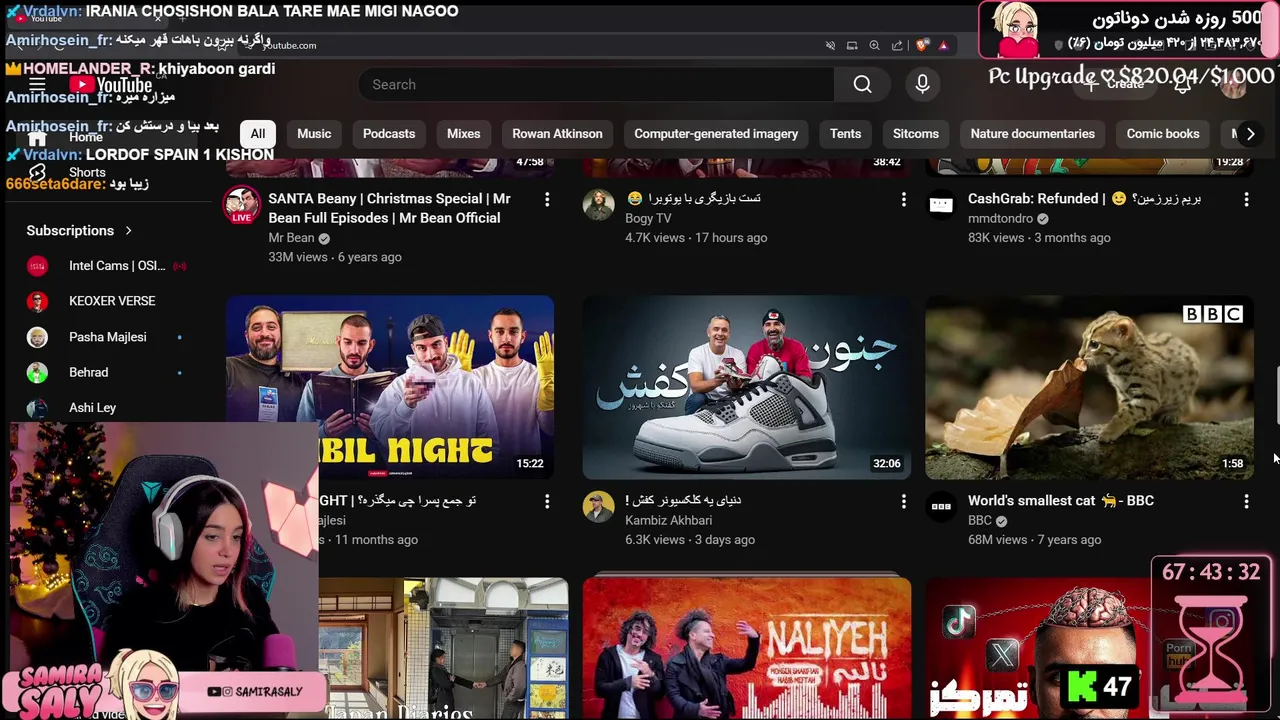This screenshot has width=1280, height=720.
Task: Play the sneaker thumbnail video 32:06
Action: coord(747,387)
